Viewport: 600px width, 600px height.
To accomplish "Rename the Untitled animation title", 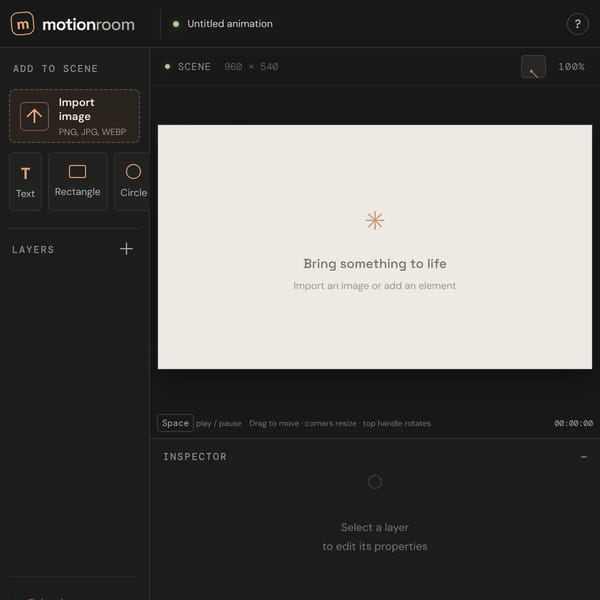I will (x=230, y=24).
